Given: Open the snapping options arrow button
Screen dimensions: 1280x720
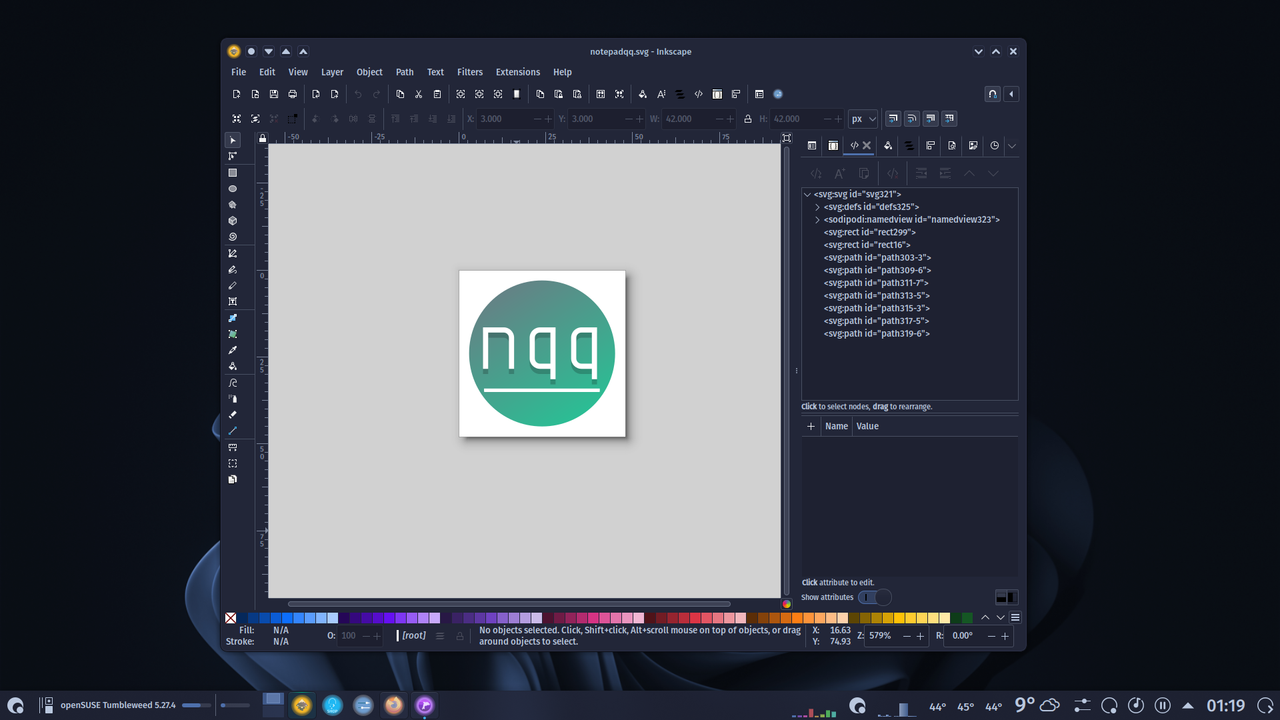Looking at the screenshot, I should [x=1011, y=94].
